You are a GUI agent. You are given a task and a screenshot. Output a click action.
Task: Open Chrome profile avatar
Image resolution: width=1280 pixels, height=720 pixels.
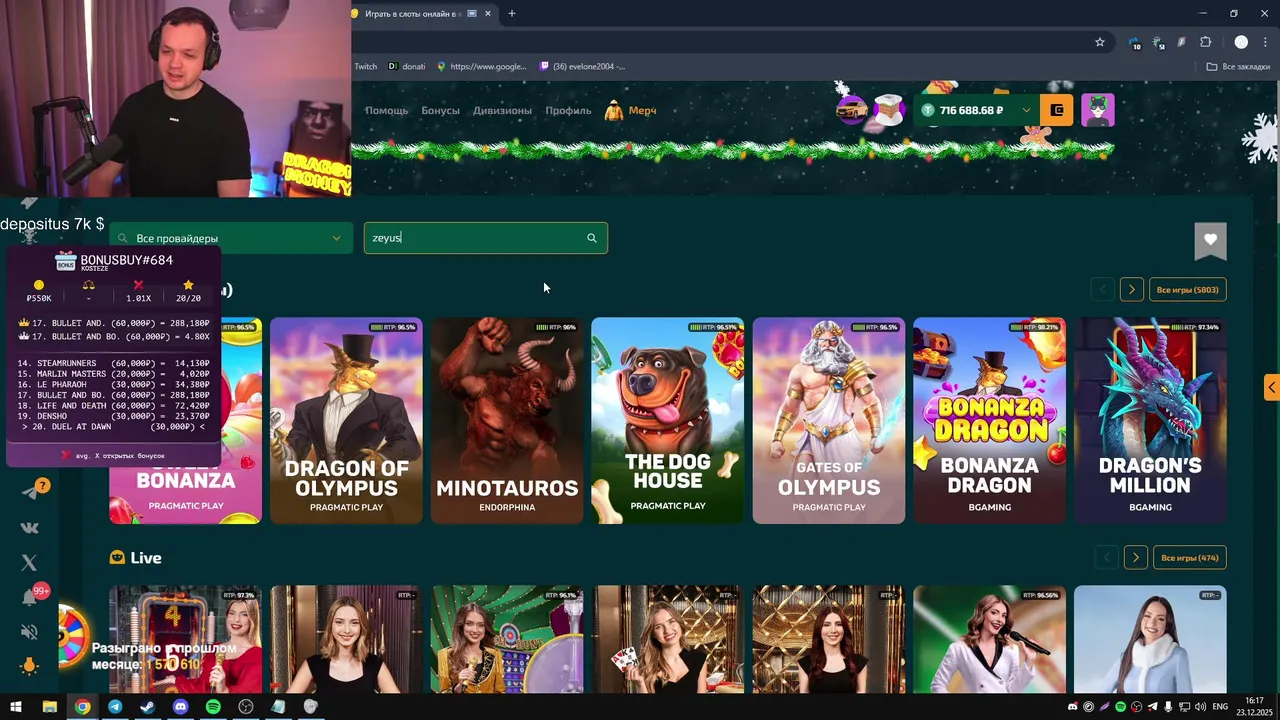[1241, 42]
